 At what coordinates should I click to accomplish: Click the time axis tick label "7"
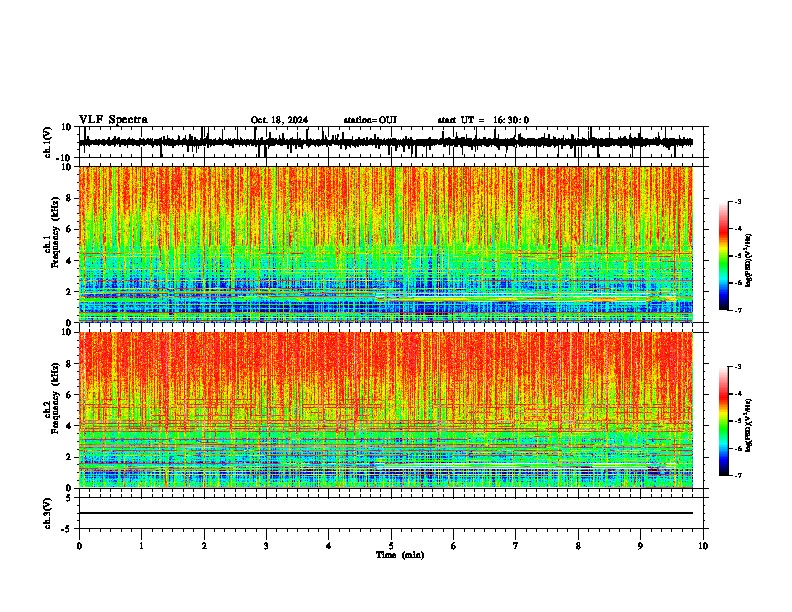pos(516,546)
